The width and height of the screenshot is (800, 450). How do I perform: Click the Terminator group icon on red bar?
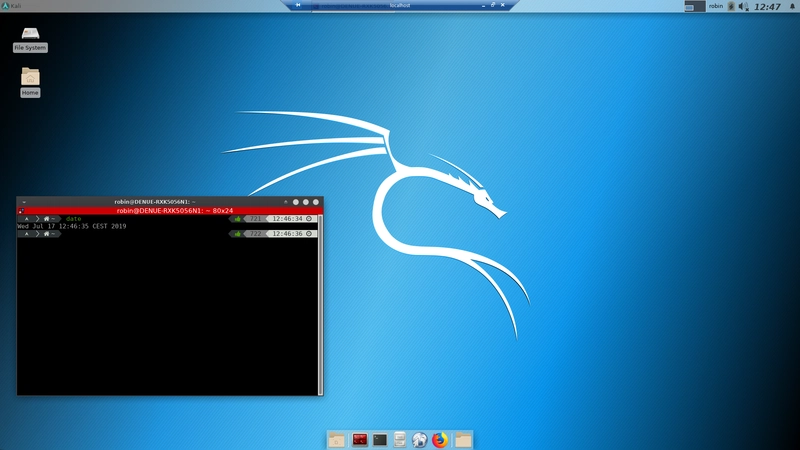click(x=21, y=211)
